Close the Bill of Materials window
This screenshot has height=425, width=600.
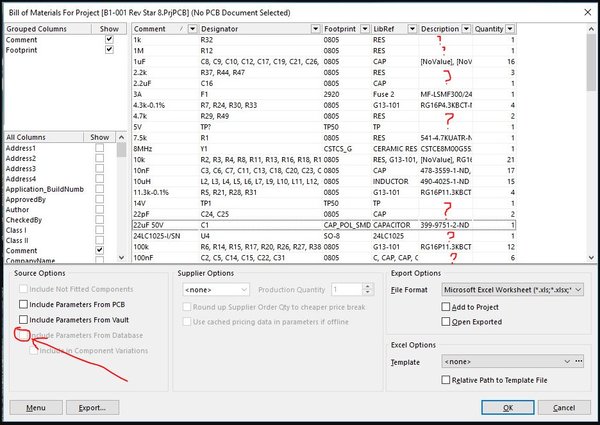click(588, 13)
